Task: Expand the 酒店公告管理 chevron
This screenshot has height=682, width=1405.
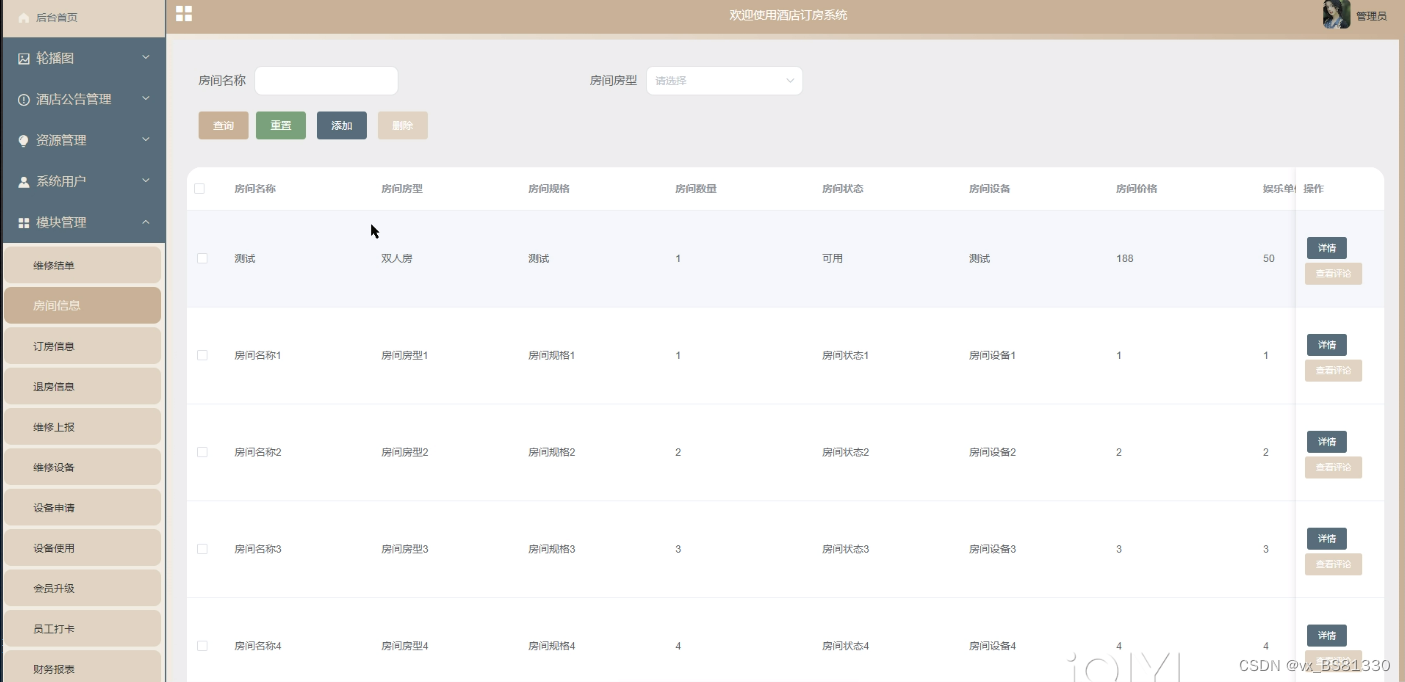Action: (145, 98)
